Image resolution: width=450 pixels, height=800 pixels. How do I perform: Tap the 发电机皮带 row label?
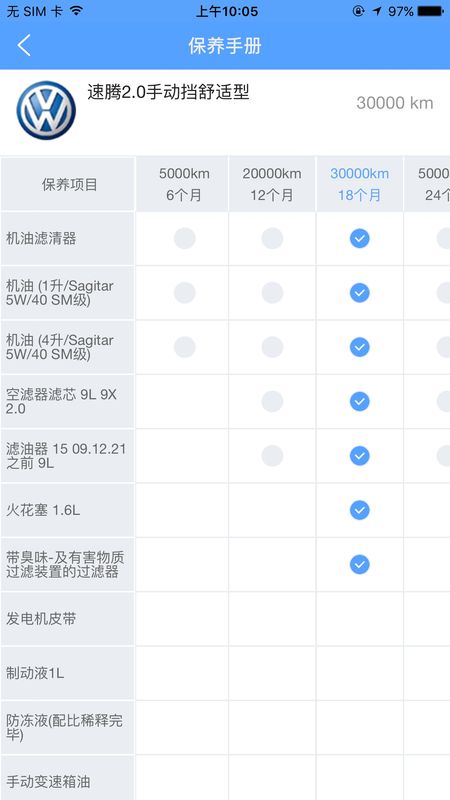[41, 619]
